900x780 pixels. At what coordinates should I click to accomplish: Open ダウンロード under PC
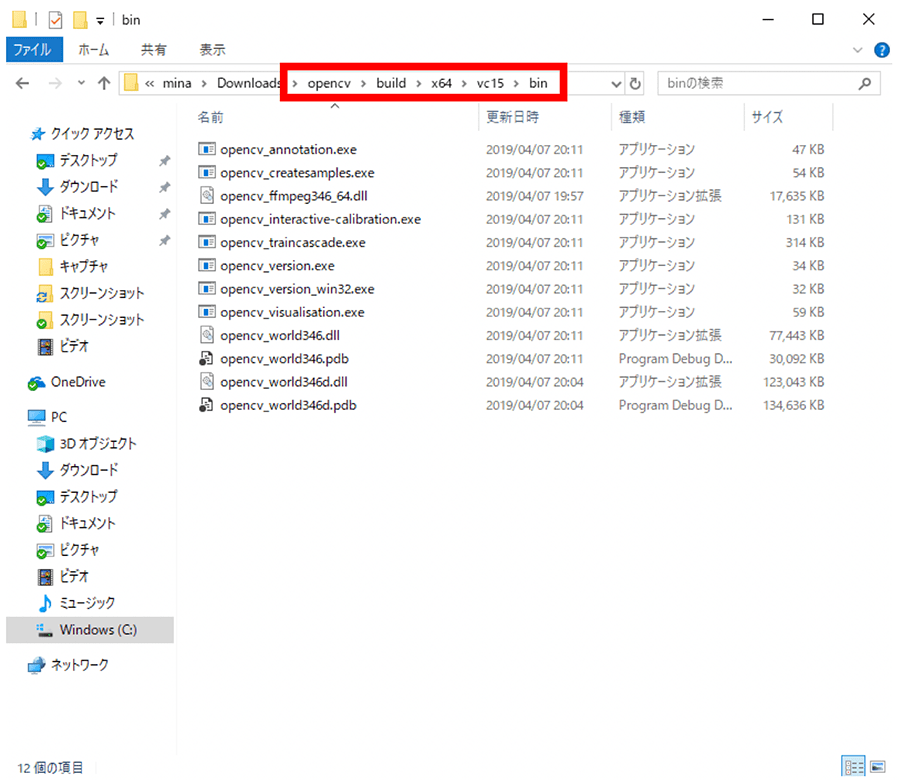pyautogui.click(x=77, y=471)
